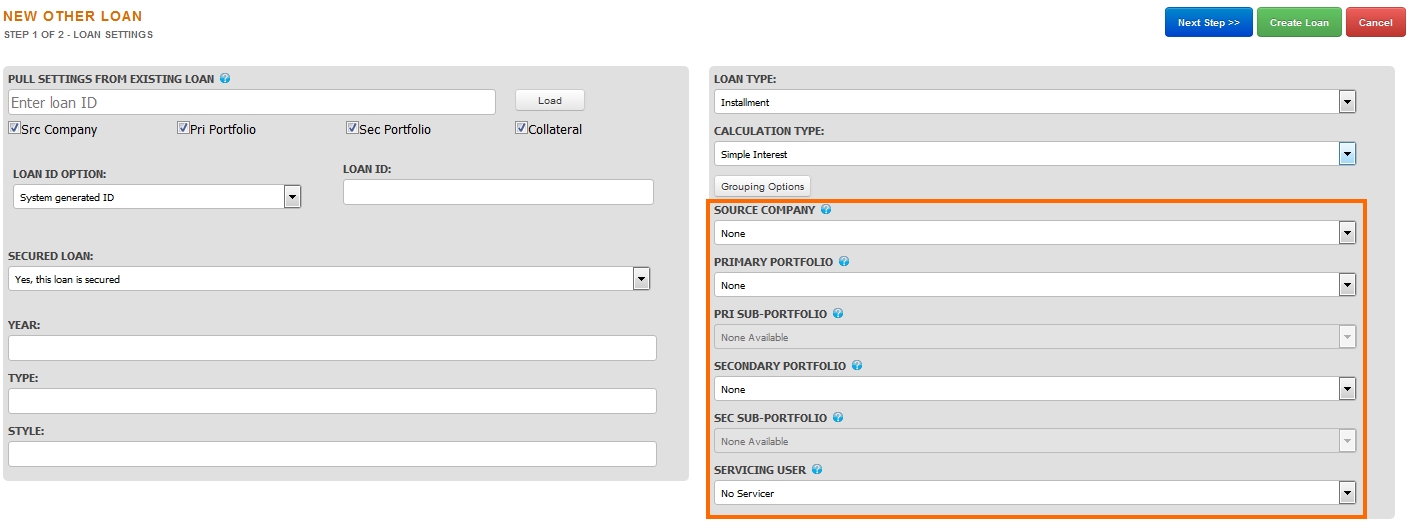Open Secondary Portfolio help tooltip icon
The image size is (1410, 525).
(x=857, y=366)
